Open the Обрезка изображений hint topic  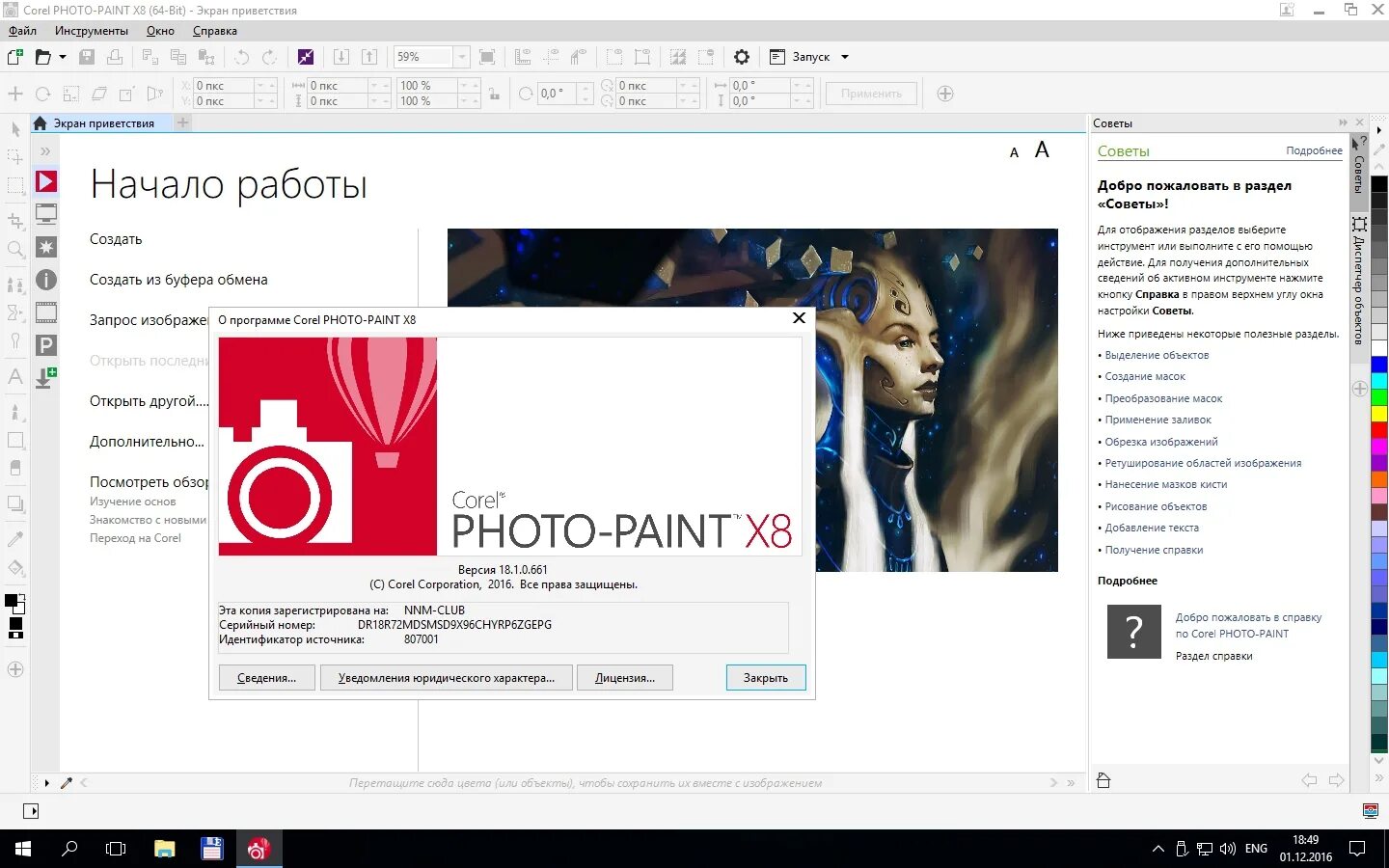(x=1161, y=442)
